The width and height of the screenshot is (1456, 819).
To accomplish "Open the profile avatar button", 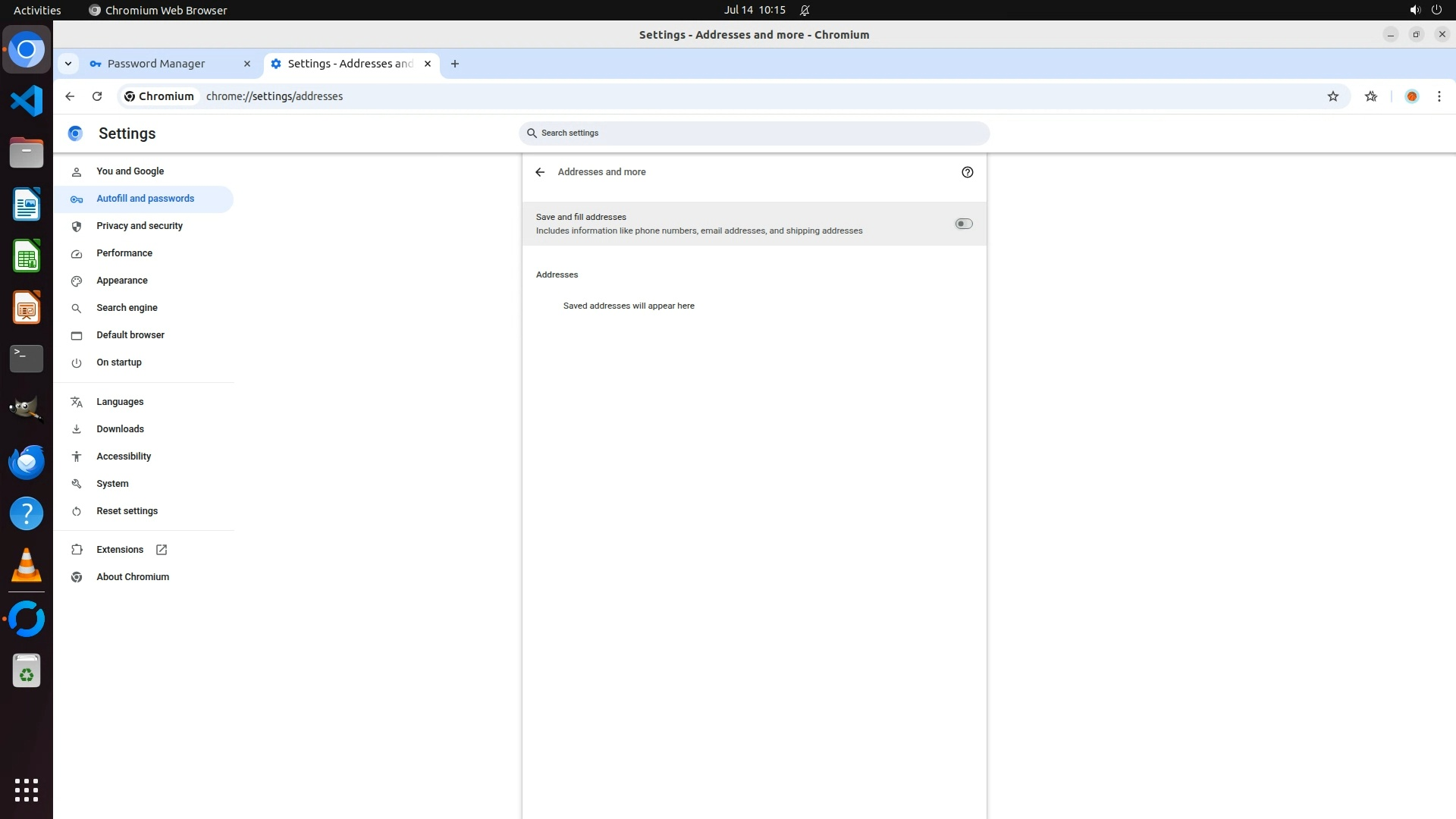I will pyautogui.click(x=1411, y=96).
